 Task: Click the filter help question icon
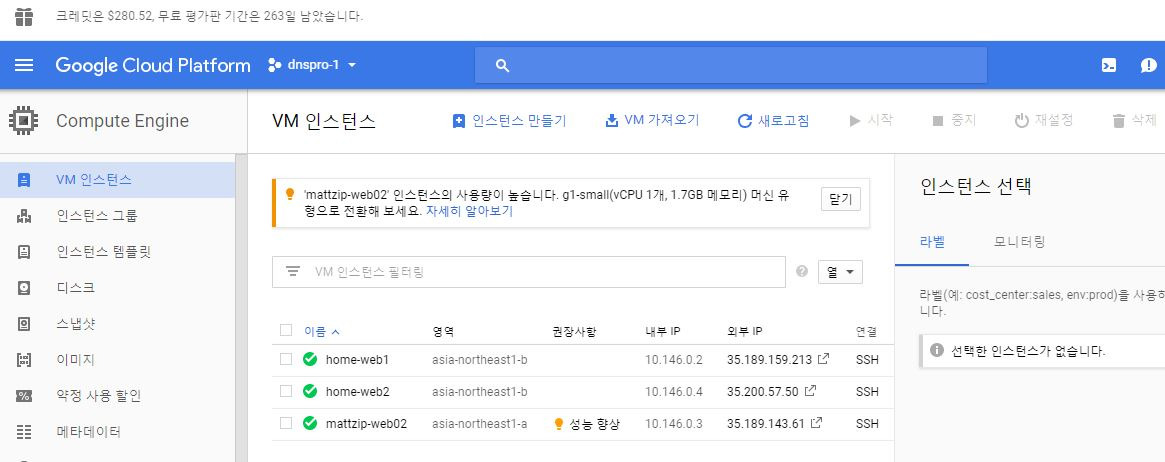tap(802, 271)
